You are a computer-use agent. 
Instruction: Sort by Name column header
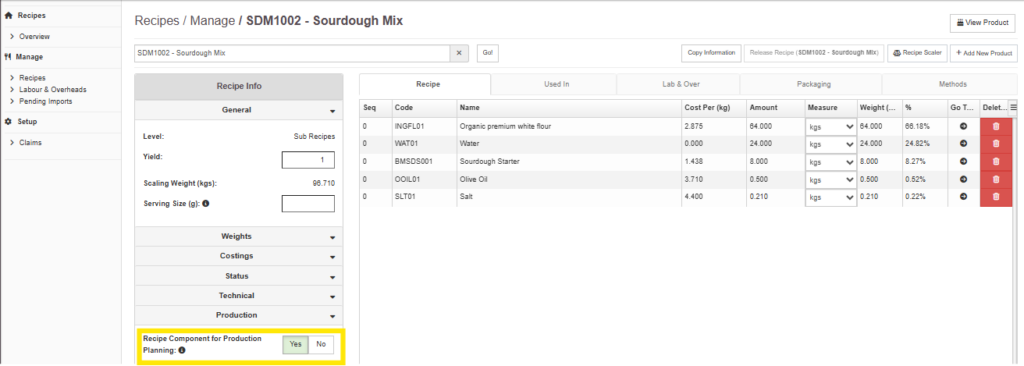tap(568, 107)
